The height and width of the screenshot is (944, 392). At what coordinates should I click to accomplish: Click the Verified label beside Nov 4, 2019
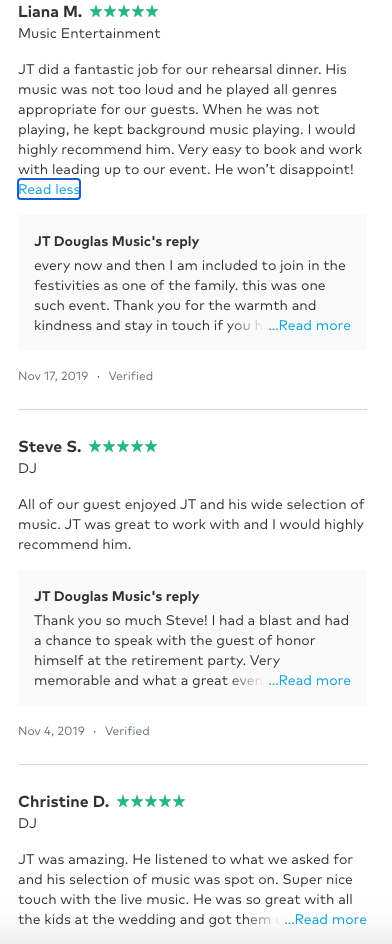coord(127,731)
